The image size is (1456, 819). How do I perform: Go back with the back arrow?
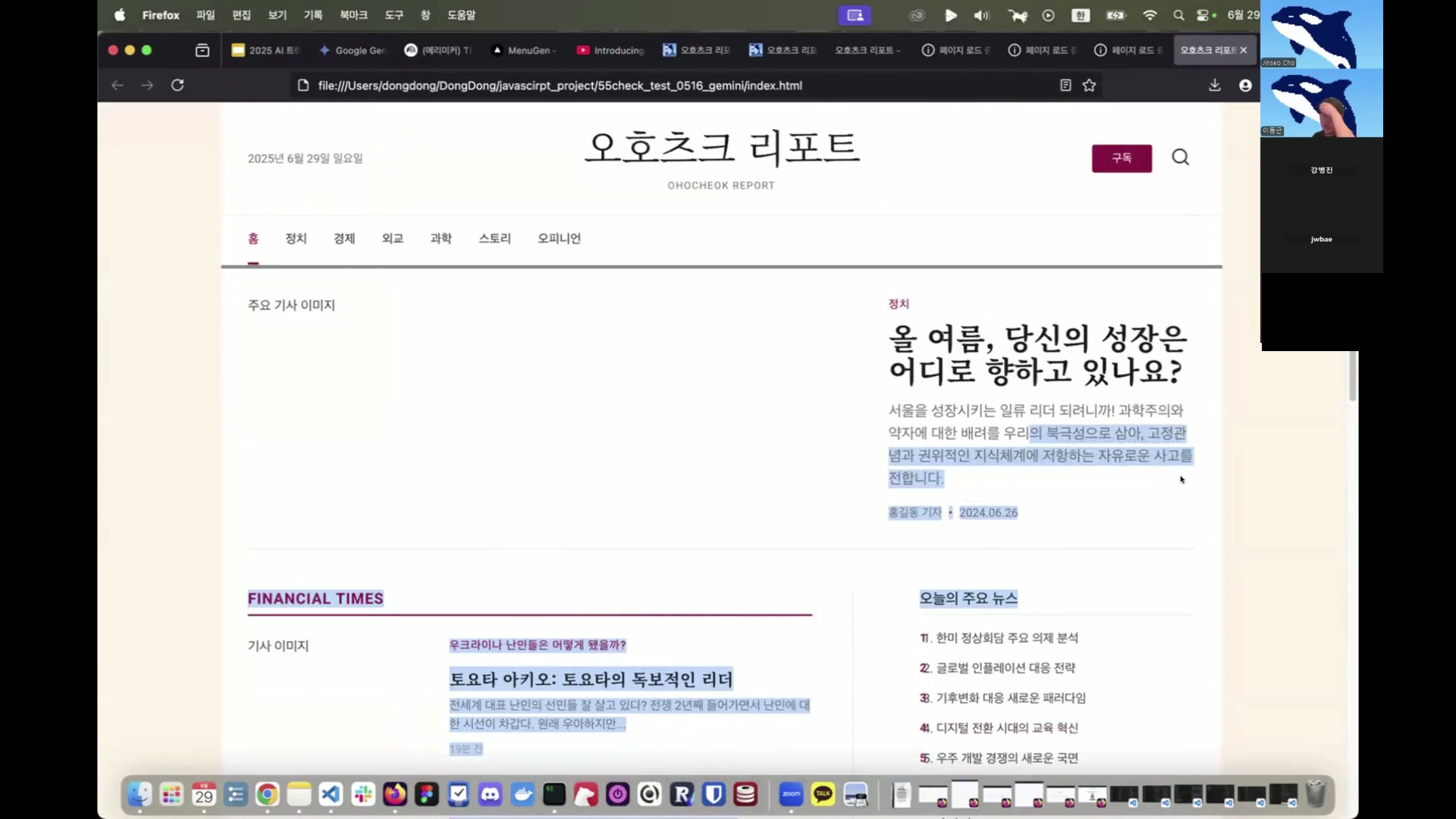tap(118, 86)
